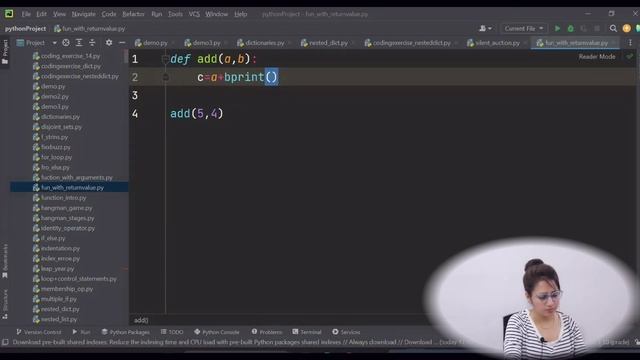This screenshot has width=640, height=360.
Task: Open the Help menu
Action: coord(240,14)
